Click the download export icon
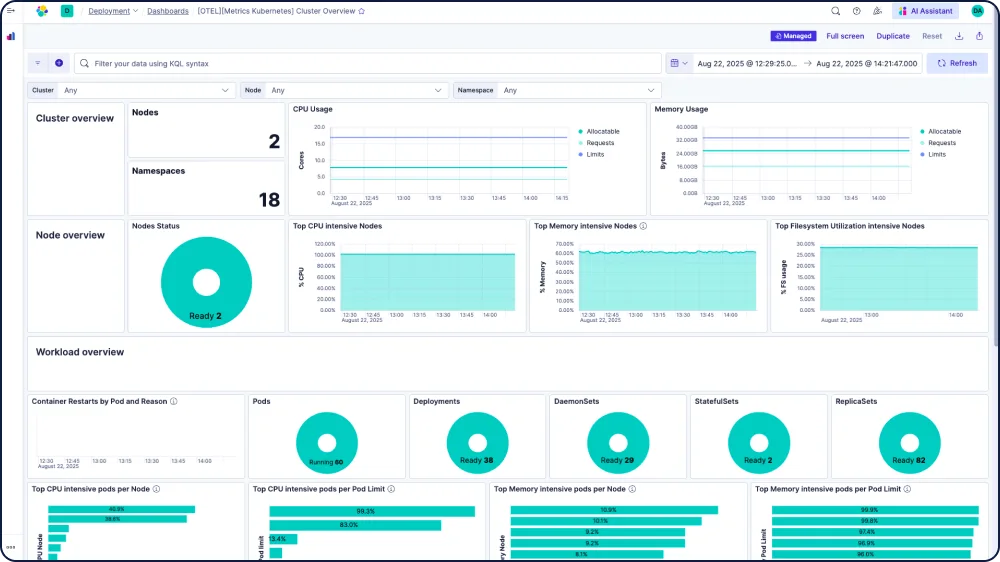1000x562 pixels. pos(959,36)
